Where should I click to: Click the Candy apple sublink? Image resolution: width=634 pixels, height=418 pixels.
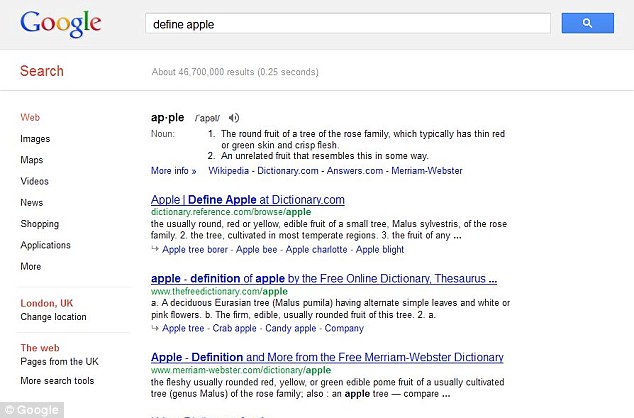291,328
